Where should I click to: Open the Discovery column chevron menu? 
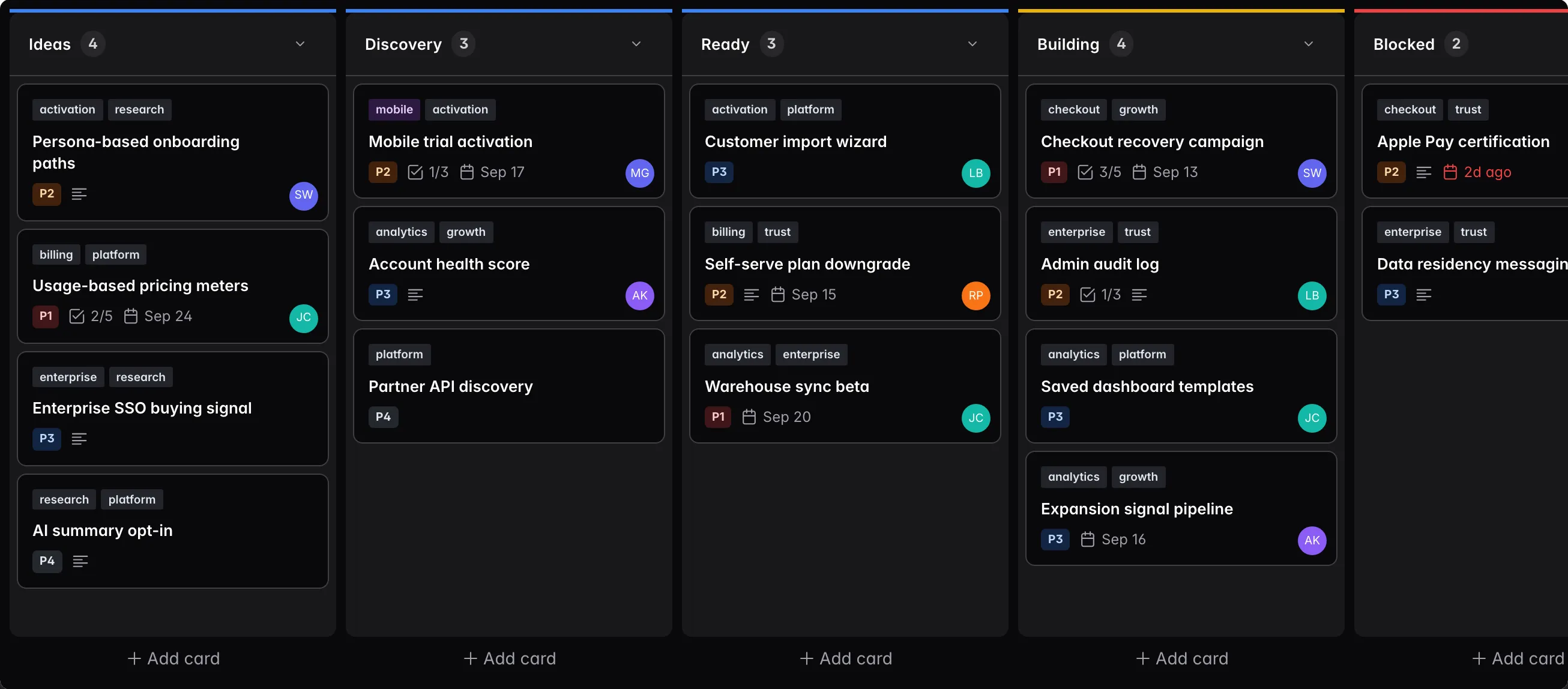tap(636, 44)
